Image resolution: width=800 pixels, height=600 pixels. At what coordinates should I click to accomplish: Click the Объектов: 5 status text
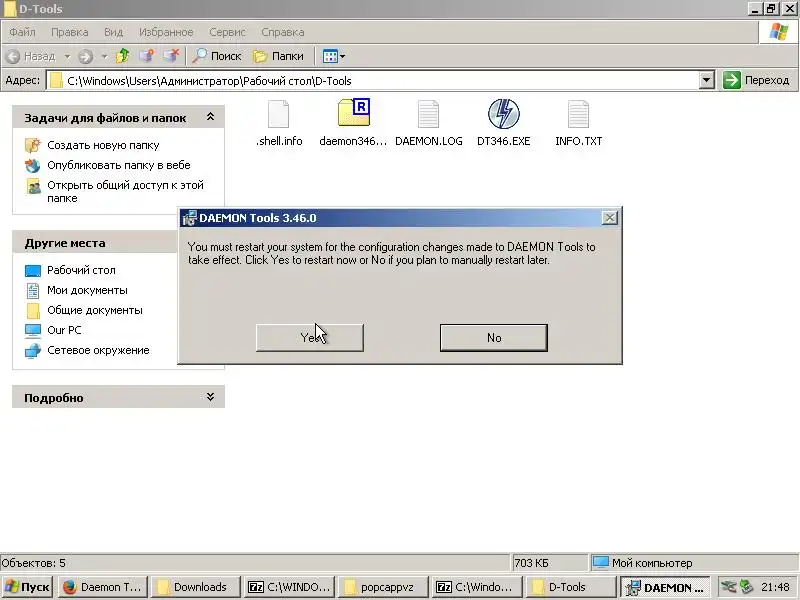pos(34,563)
